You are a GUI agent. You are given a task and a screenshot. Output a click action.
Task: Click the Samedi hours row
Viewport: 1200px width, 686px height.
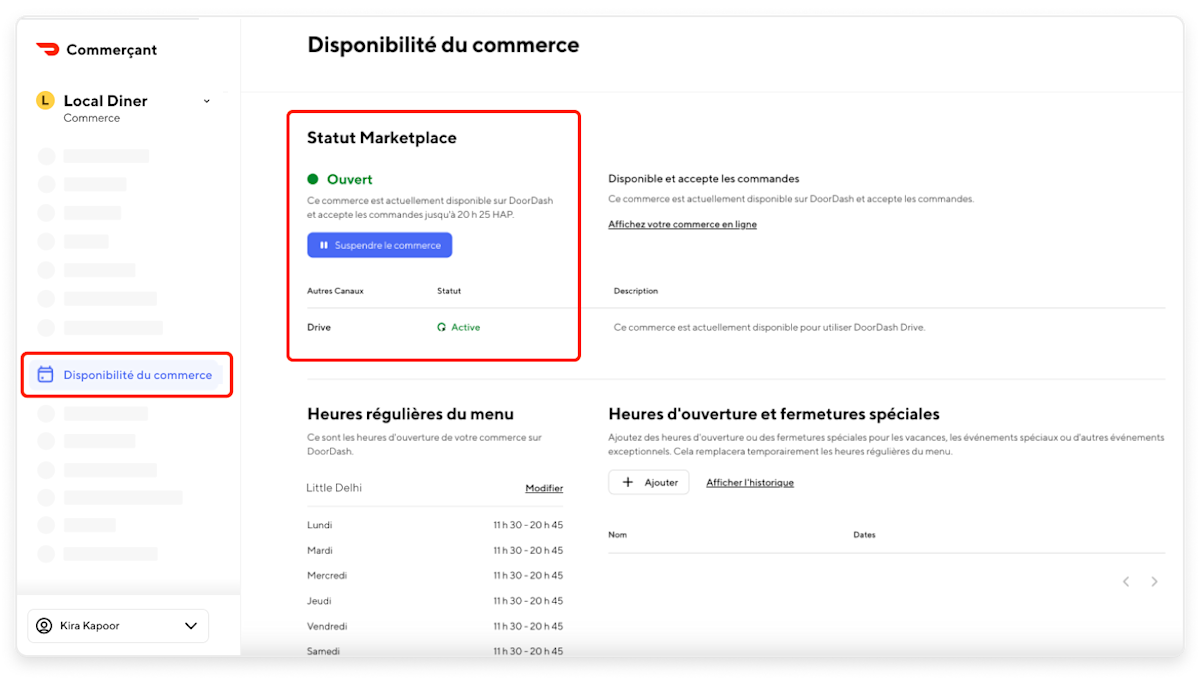pos(435,651)
